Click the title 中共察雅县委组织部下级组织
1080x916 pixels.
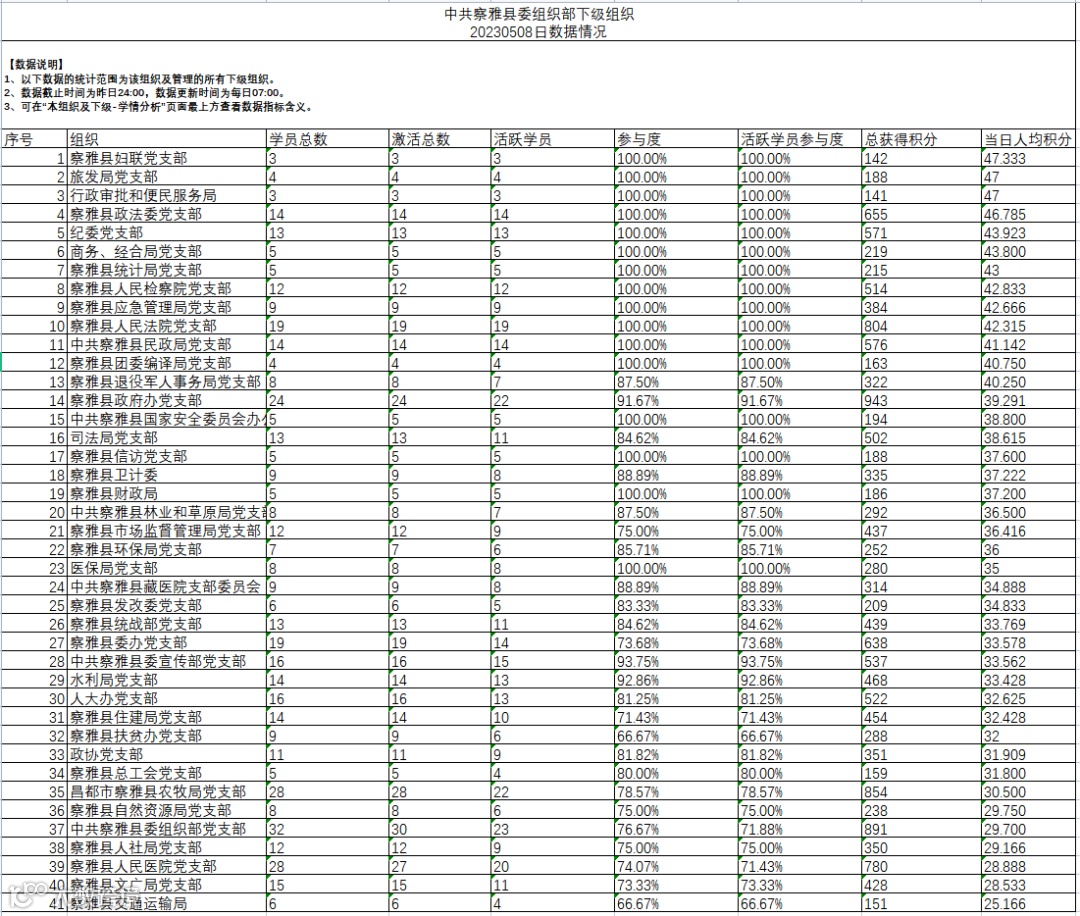(x=539, y=14)
